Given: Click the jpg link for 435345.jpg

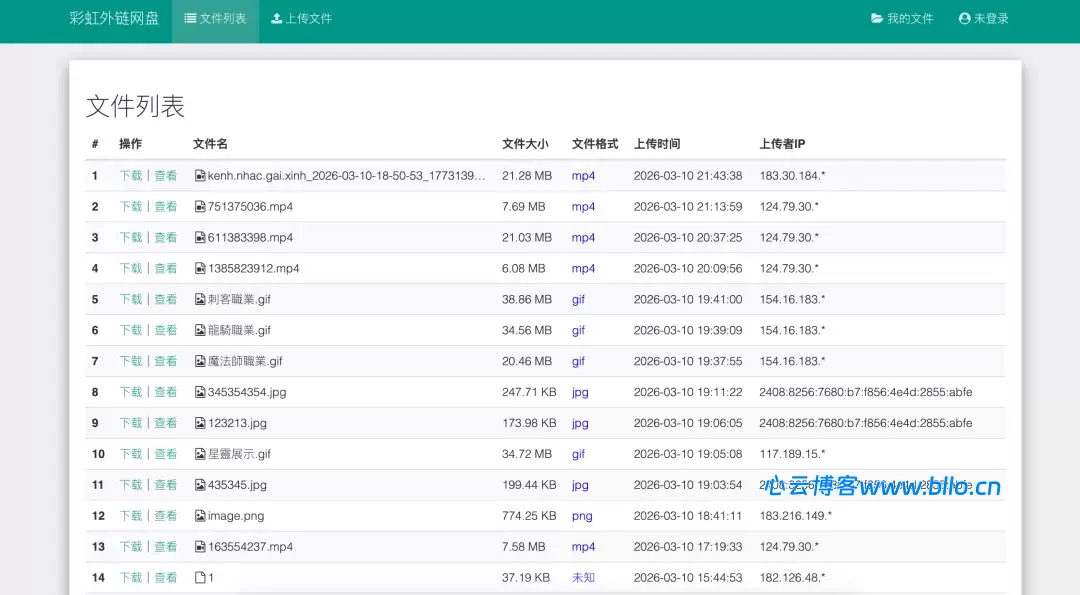Looking at the screenshot, I should click(580, 484).
